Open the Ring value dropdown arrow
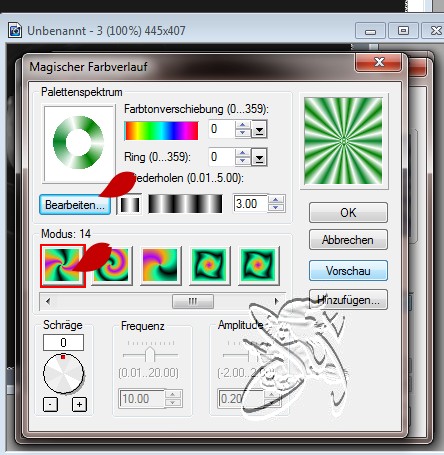This screenshot has width=444, height=455. click(x=259, y=157)
